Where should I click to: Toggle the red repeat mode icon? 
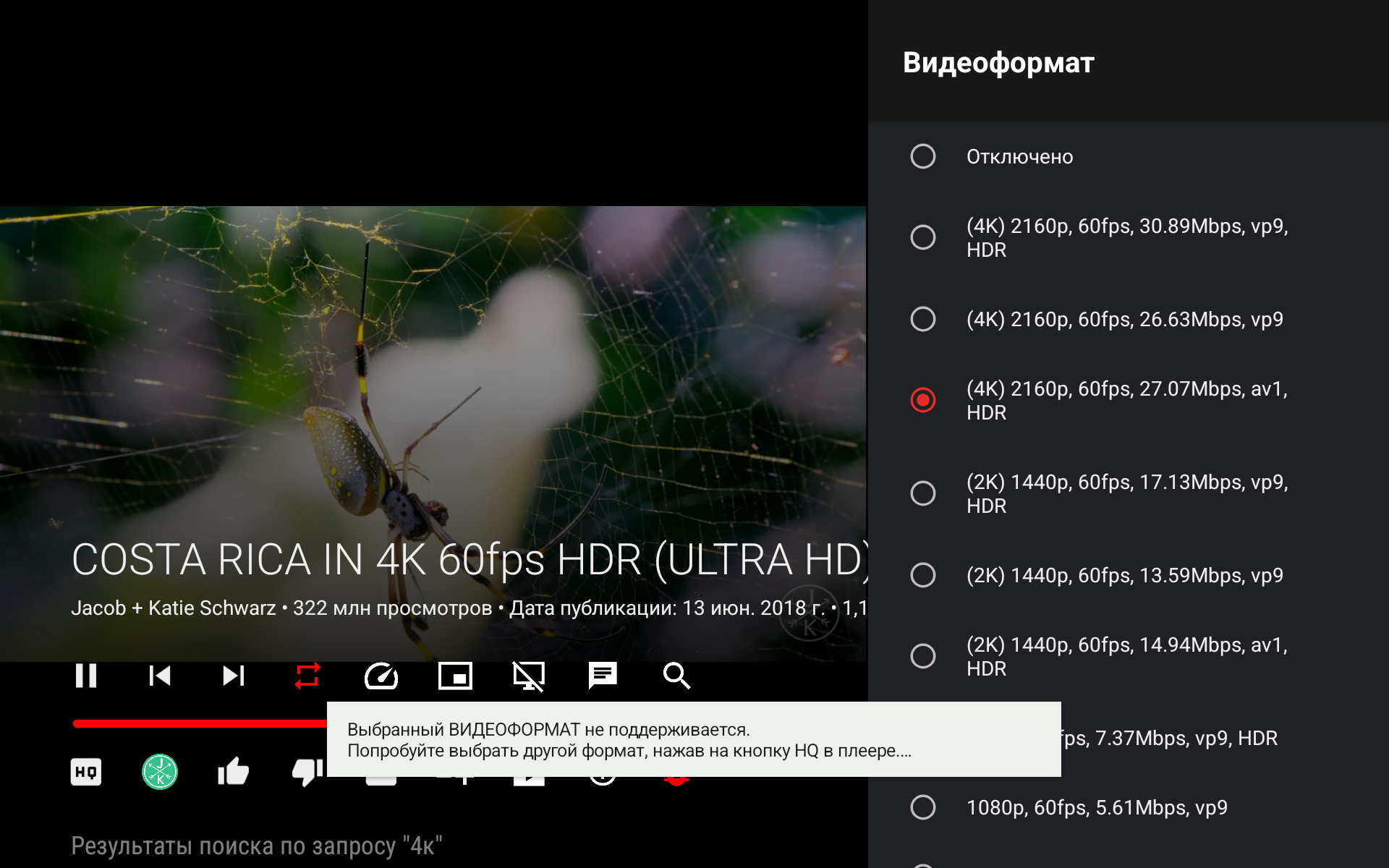click(x=307, y=676)
